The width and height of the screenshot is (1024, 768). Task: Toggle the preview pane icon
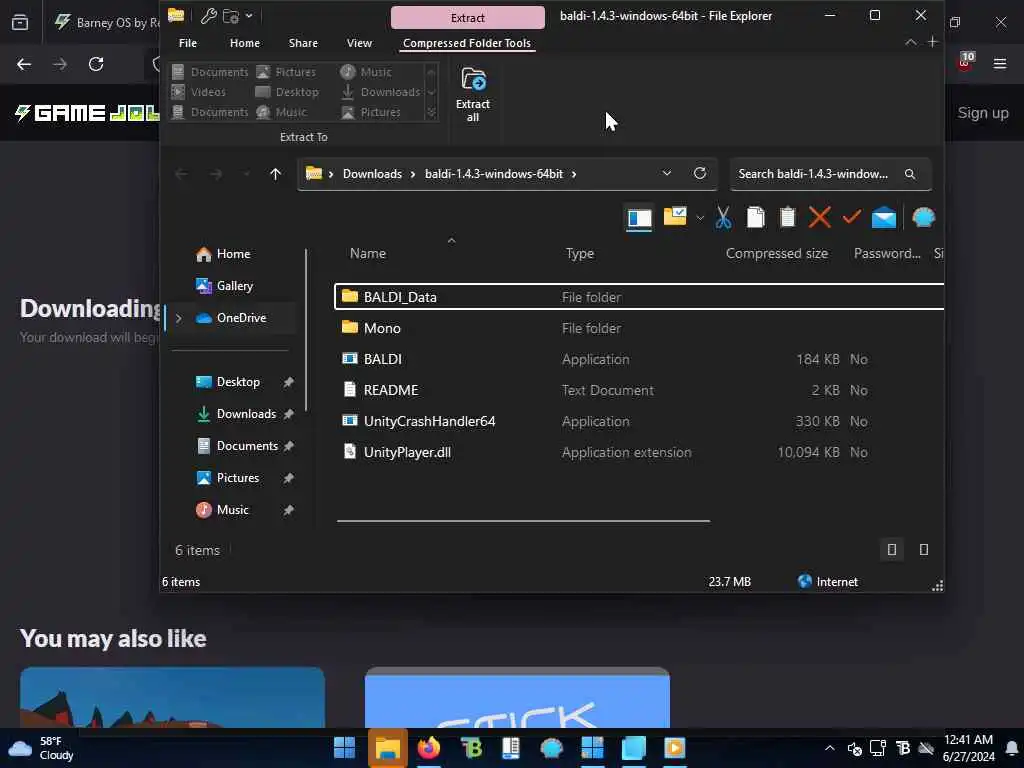(639, 218)
